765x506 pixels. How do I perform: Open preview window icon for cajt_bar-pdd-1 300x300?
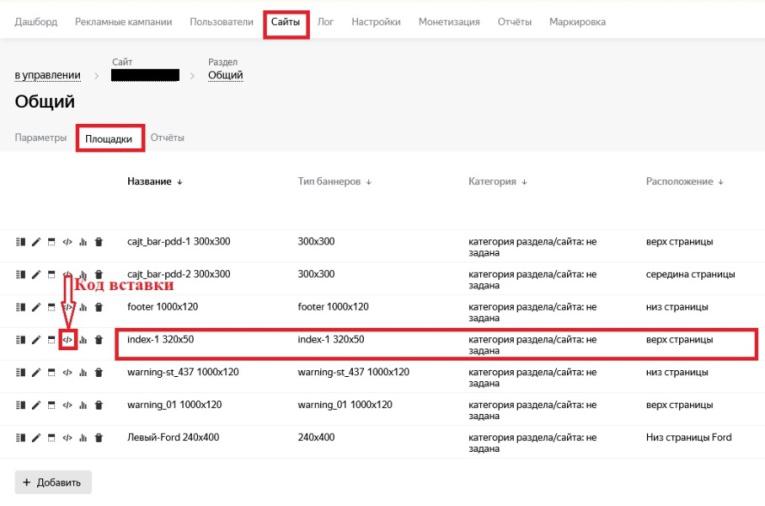pyautogui.click(x=52, y=242)
